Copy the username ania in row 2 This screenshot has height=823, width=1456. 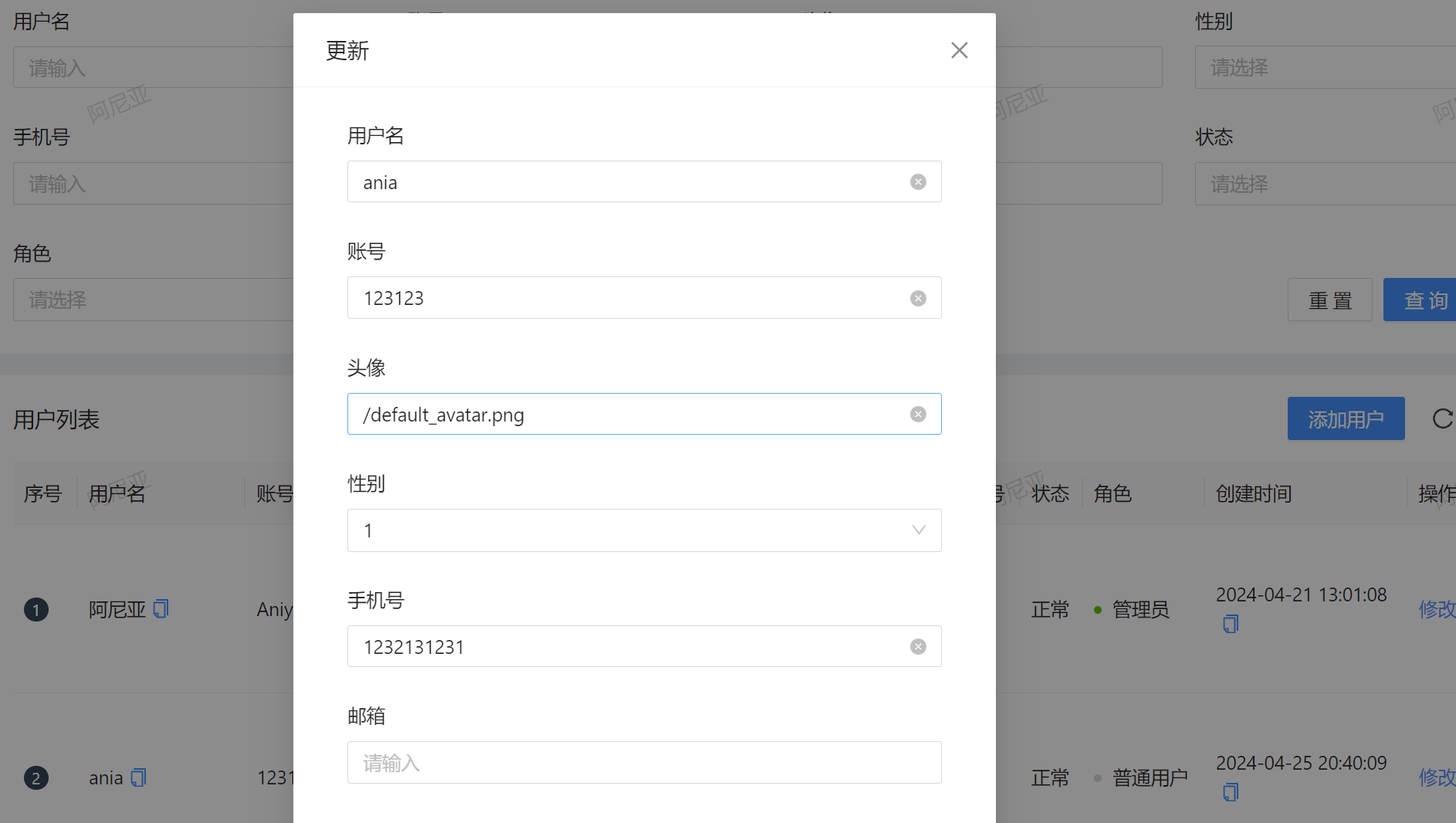tap(138, 777)
